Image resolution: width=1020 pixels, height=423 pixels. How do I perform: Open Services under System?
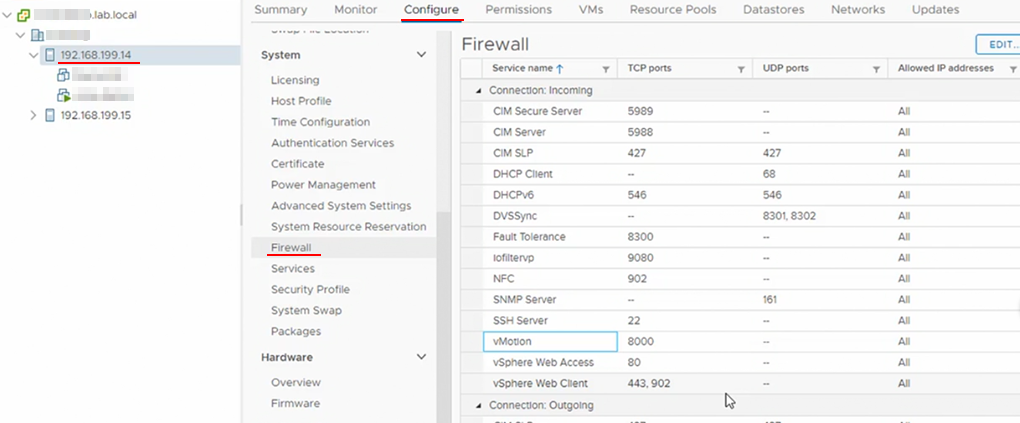[x=293, y=268]
